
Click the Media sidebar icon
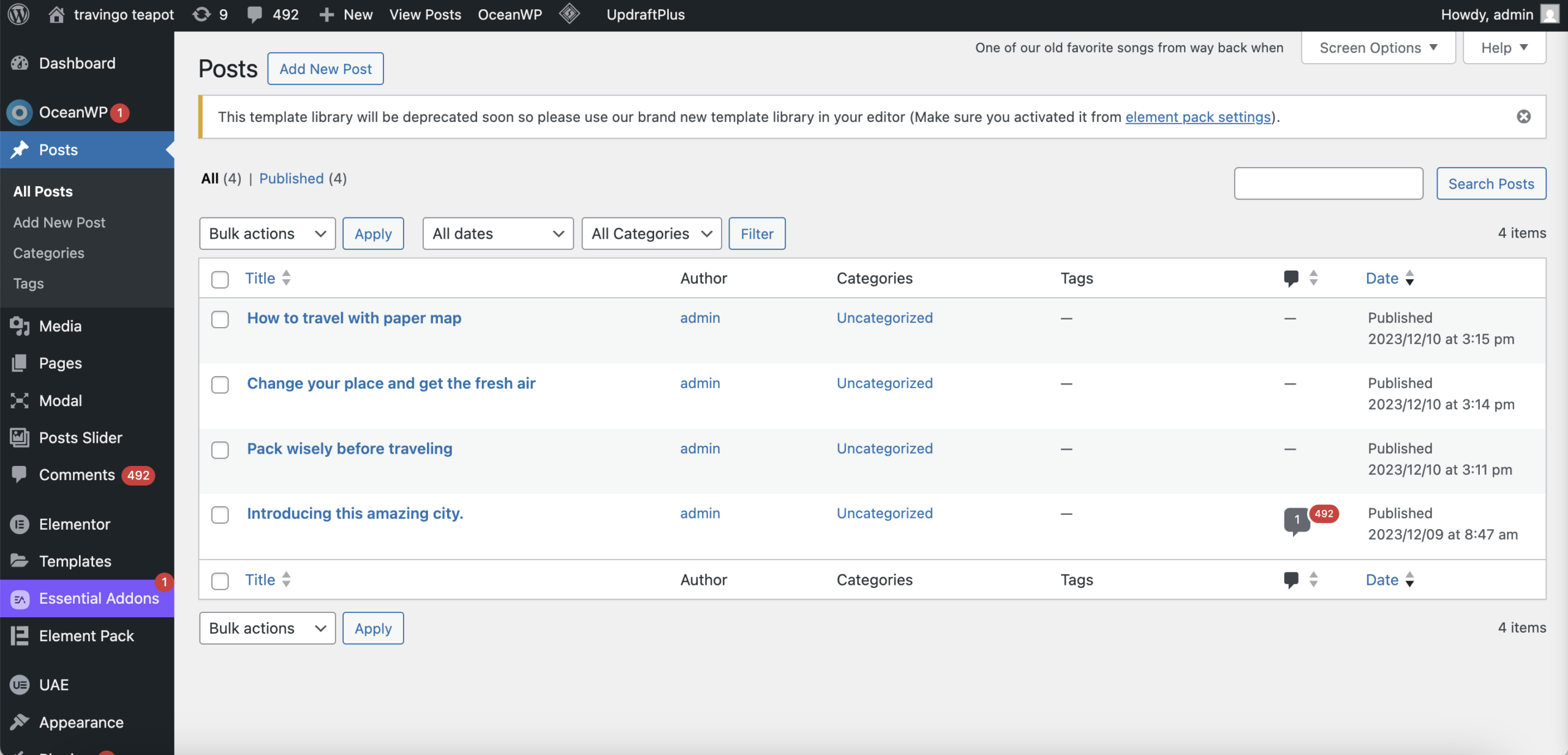pos(20,326)
